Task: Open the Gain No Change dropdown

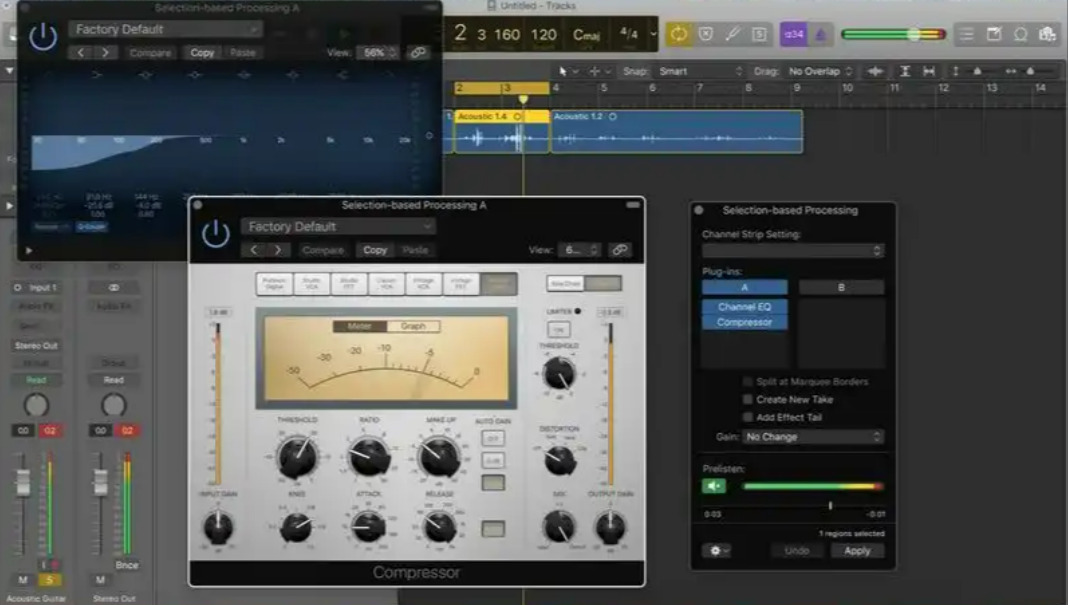Action: click(x=812, y=437)
